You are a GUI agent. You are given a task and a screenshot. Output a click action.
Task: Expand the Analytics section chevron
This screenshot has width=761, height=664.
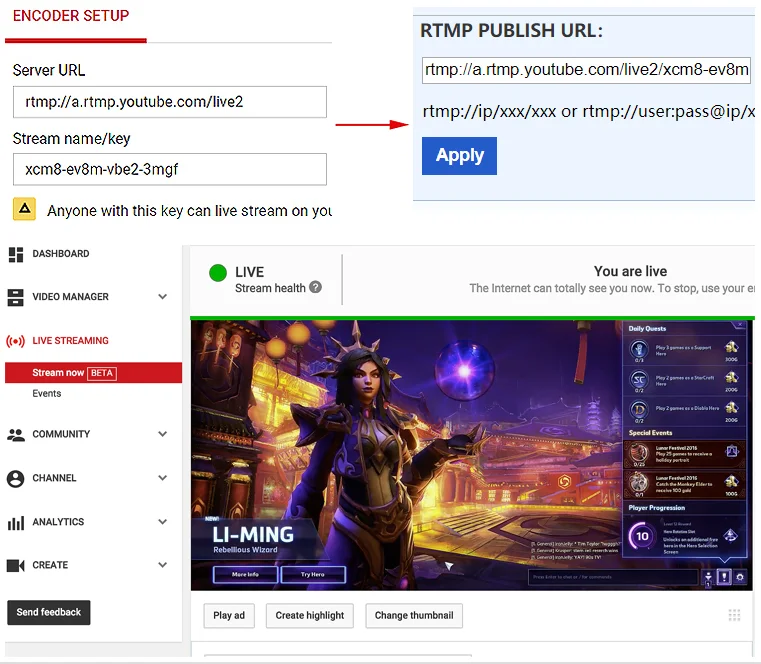pos(163,522)
